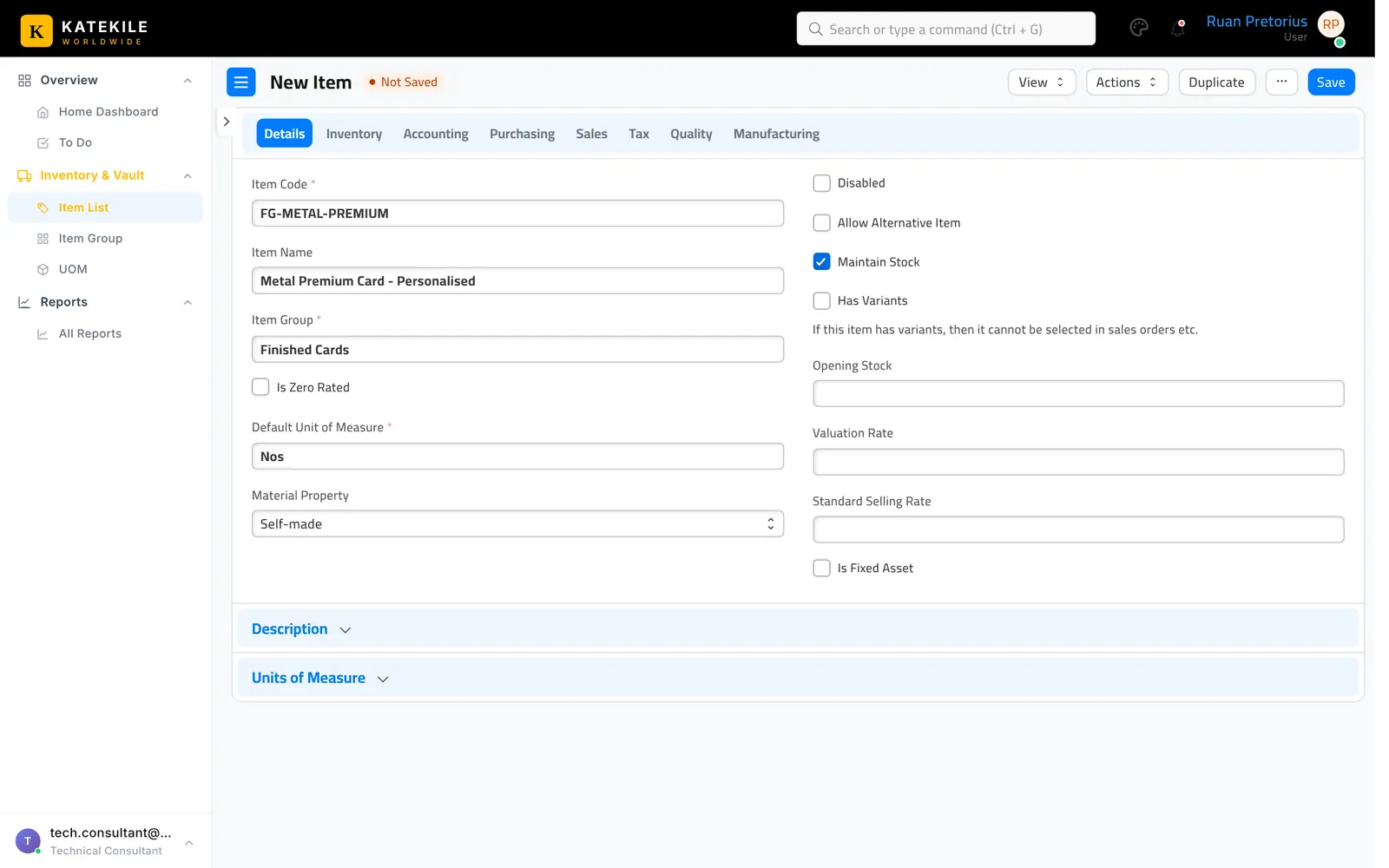Expand the sidebar with the small arrow toggle
Image resolution: width=1389 pixels, height=868 pixels.
[x=226, y=122]
